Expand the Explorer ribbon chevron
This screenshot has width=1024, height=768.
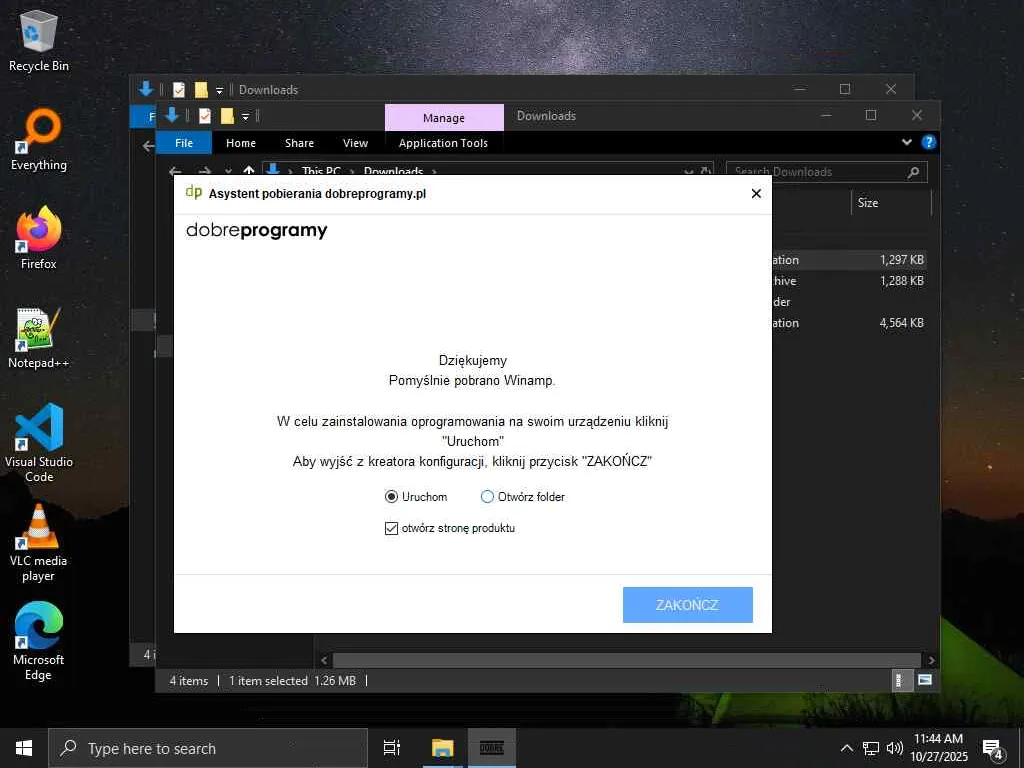tap(906, 142)
